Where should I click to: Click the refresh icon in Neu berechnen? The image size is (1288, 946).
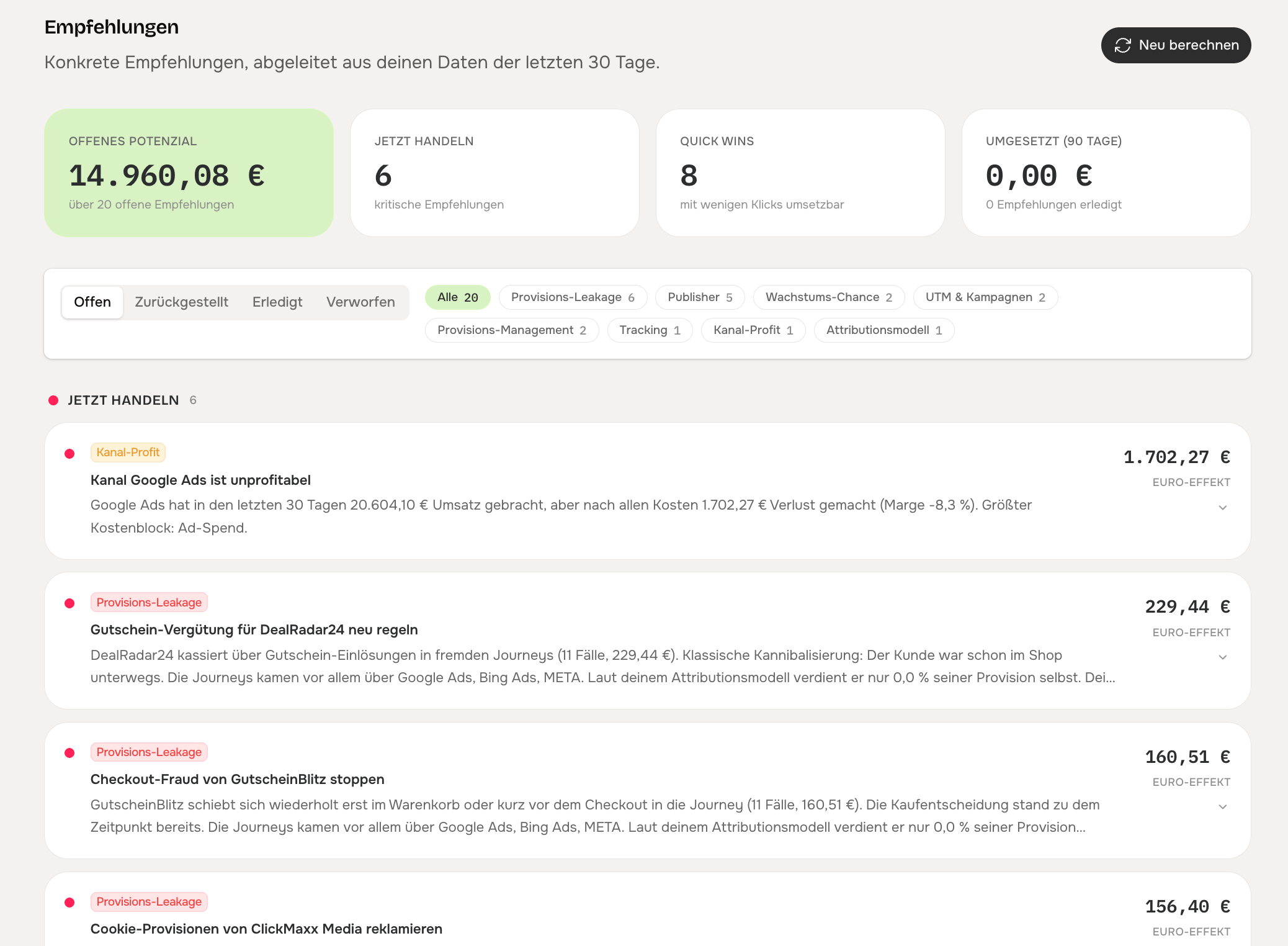1122,45
